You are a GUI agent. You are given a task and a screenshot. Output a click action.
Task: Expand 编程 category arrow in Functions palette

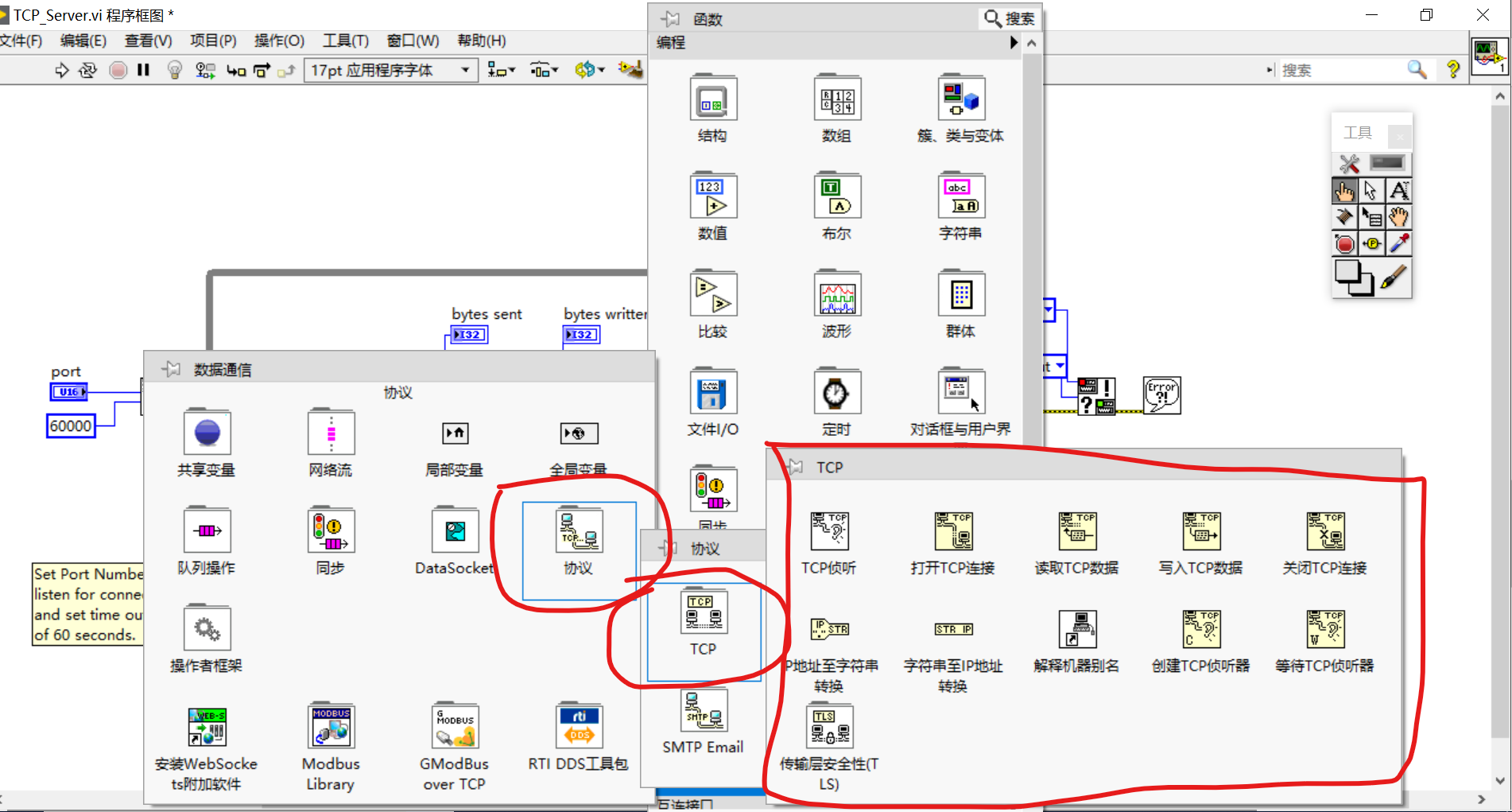point(1014,43)
